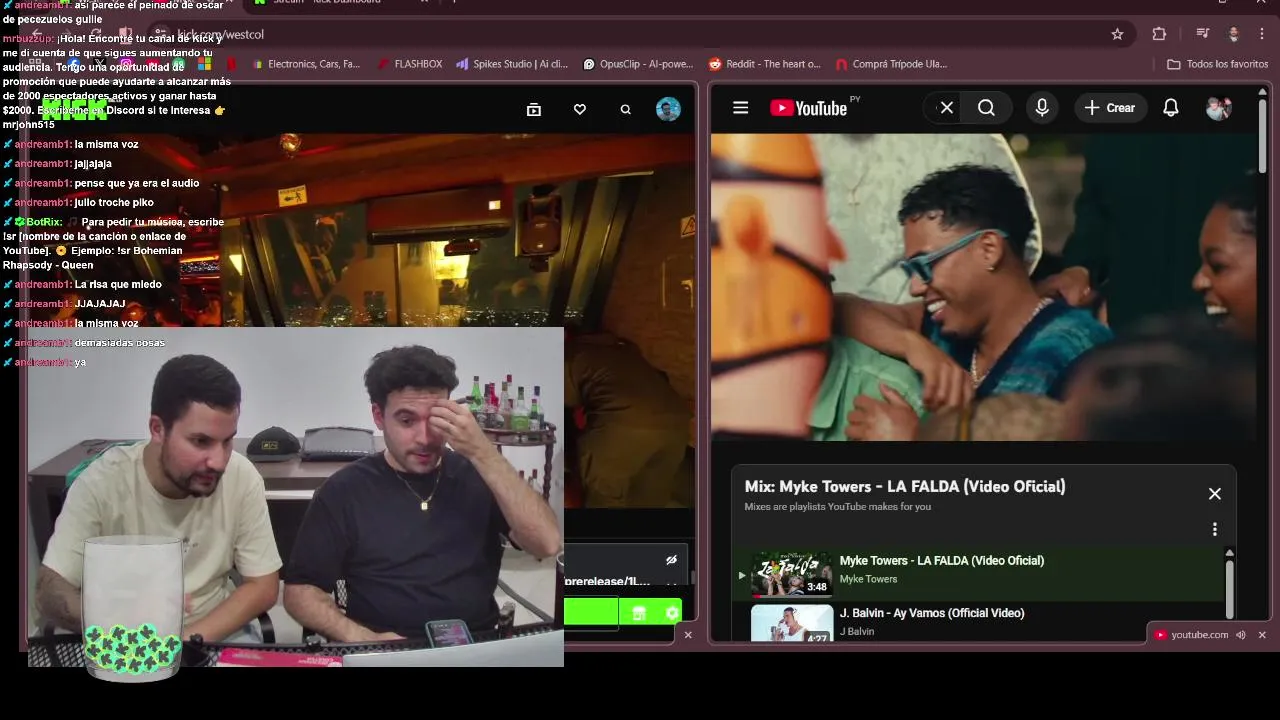The image size is (1280, 720).
Task: Open the Mix playlist three-dot options
Action: pos(1215,529)
